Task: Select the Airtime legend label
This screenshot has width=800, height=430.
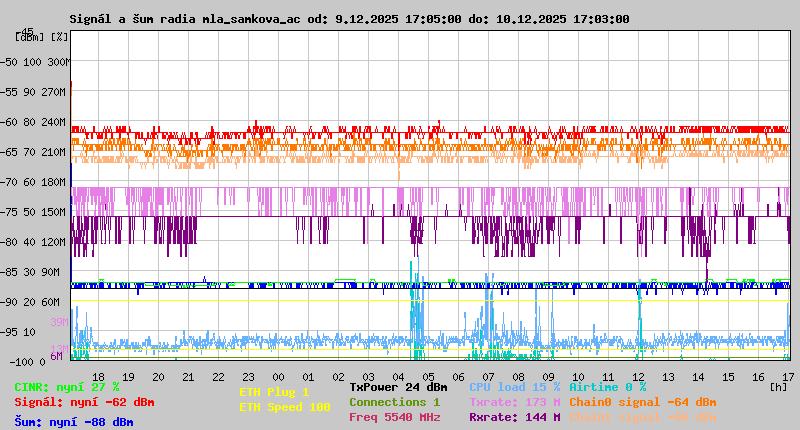Action: pos(607,387)
